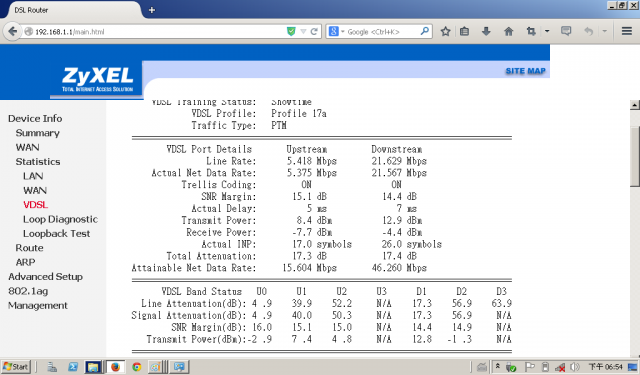This screenshot has height=375, width=640.
Task: Click the network disconnected tray icon
Action: coord(560,367)
